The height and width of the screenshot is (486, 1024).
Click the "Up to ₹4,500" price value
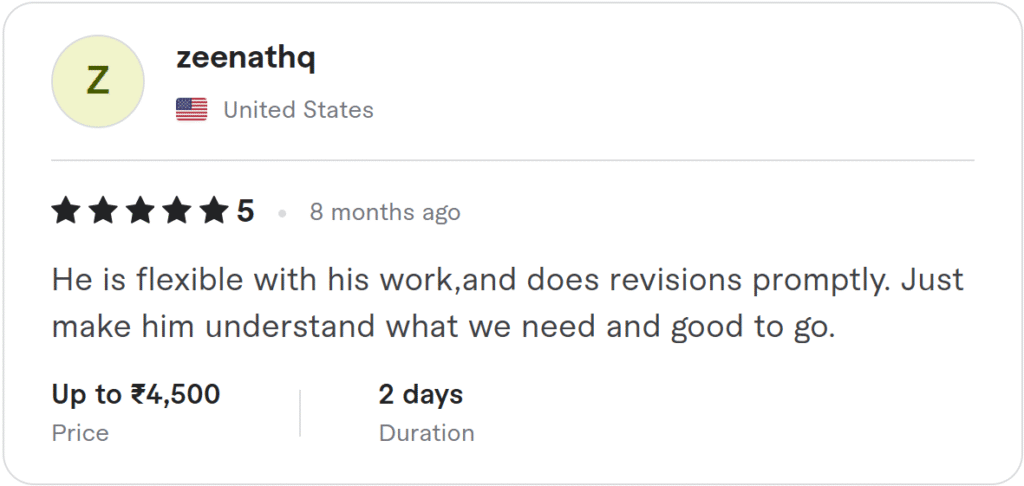pos(136,394)
